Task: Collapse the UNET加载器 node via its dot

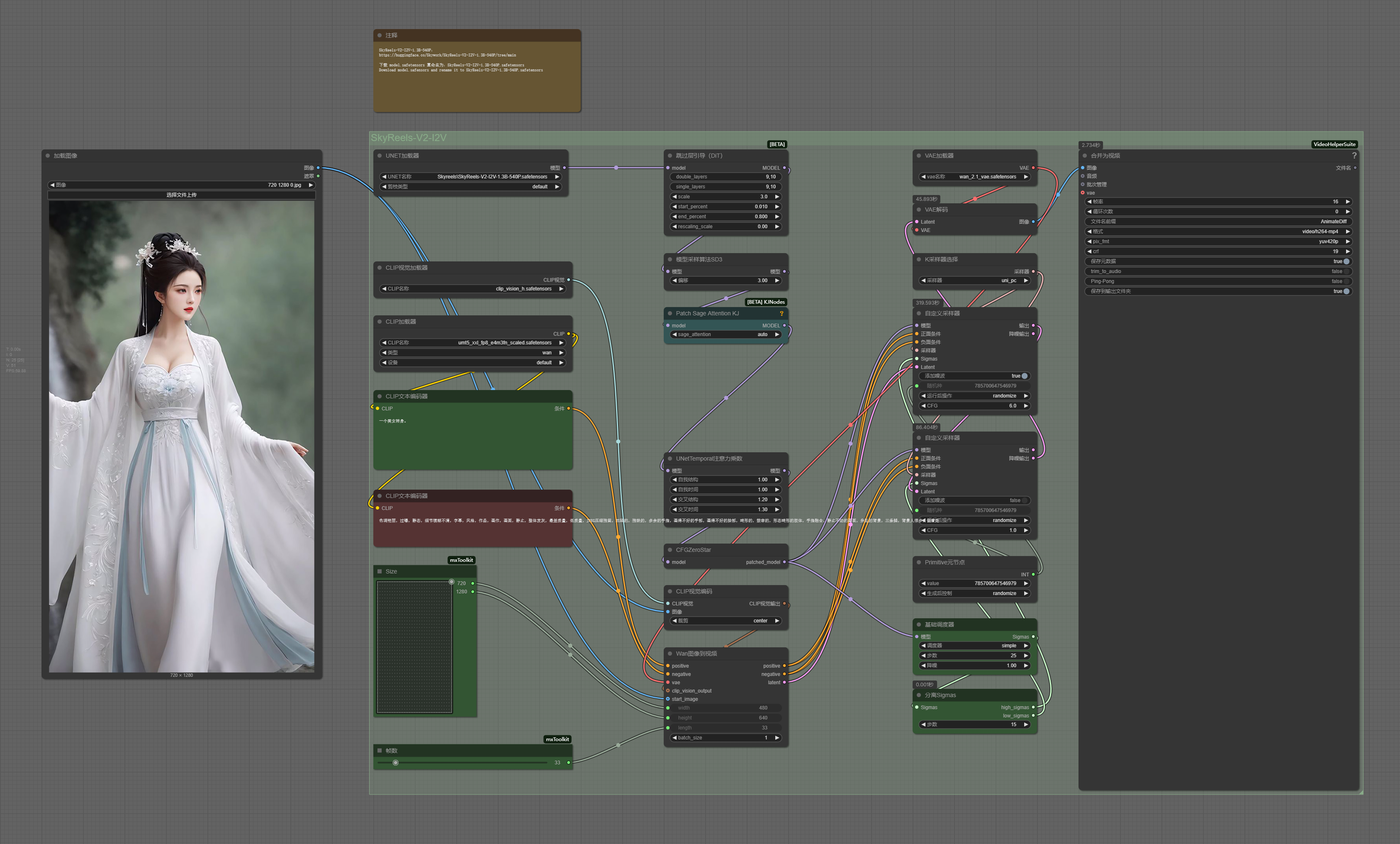Action: [380, 156]
